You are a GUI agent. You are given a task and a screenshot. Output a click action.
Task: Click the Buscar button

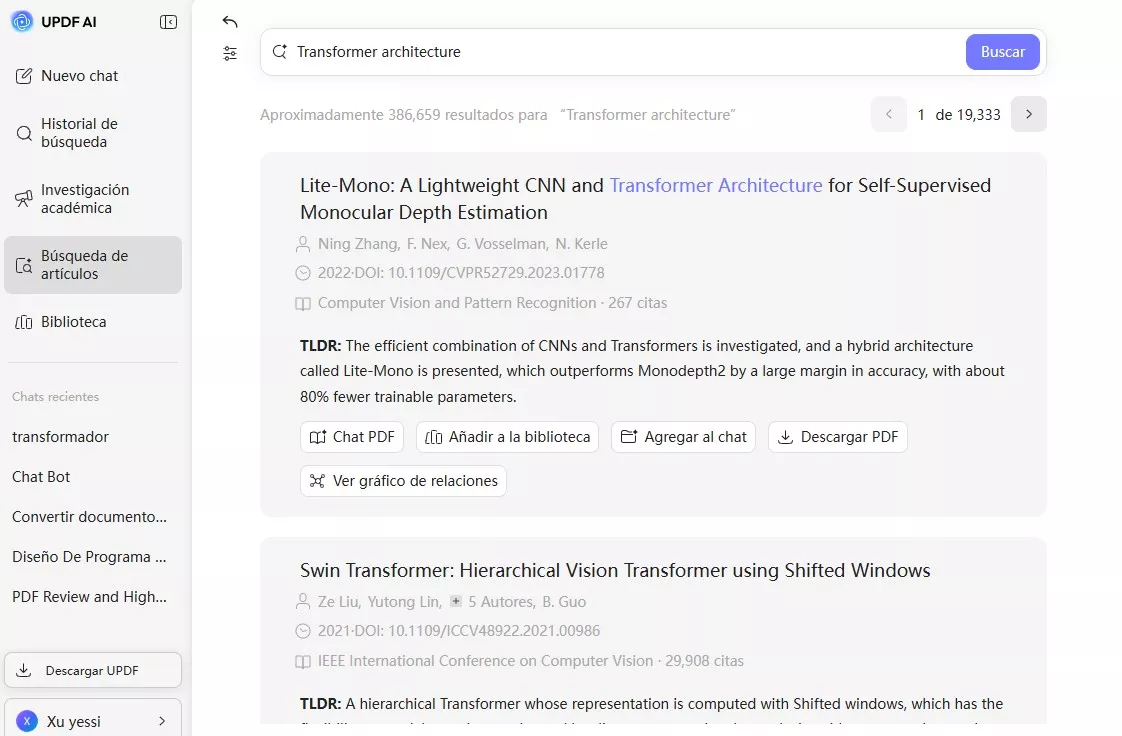click(1002, 52)
